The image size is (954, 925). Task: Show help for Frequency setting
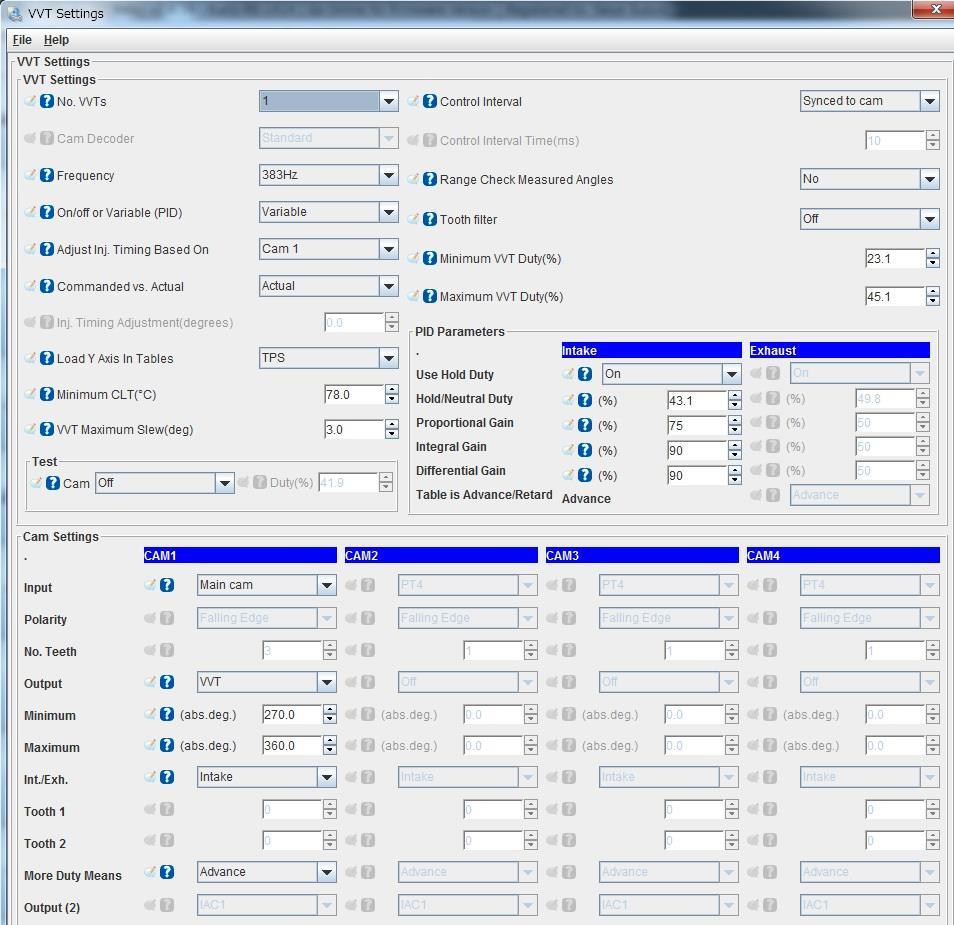[x=47, y=175]
